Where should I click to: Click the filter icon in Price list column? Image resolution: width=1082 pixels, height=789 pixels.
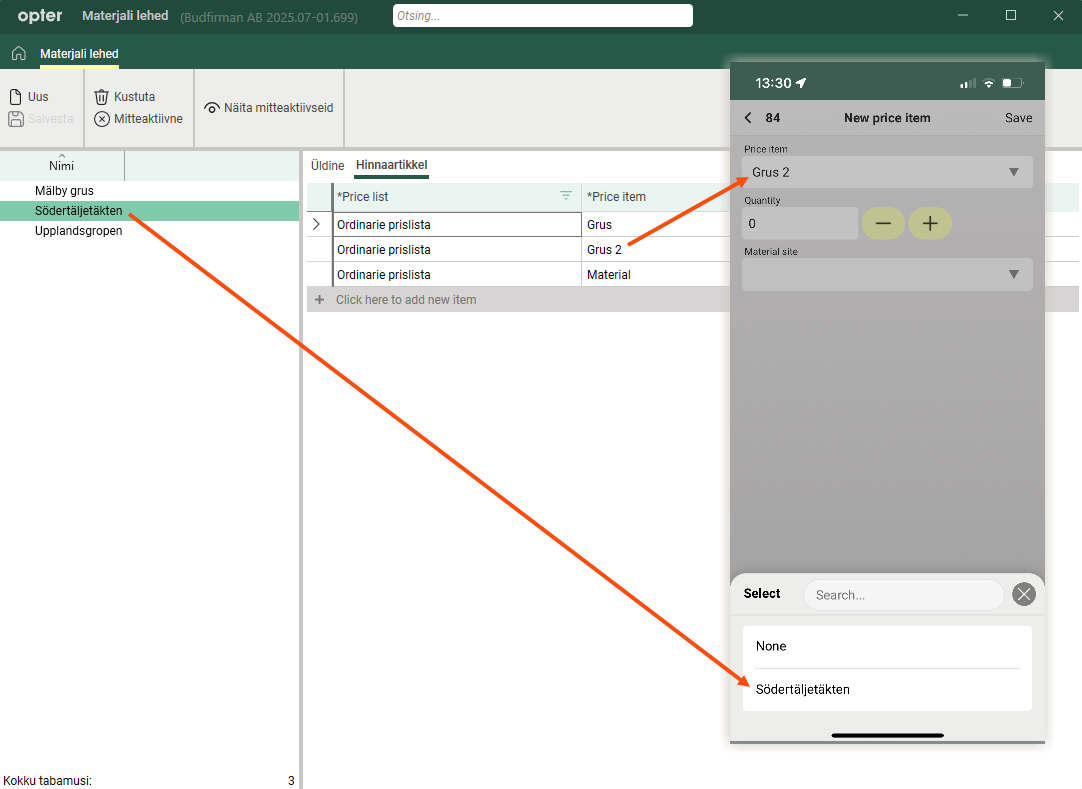coord(566,196)
